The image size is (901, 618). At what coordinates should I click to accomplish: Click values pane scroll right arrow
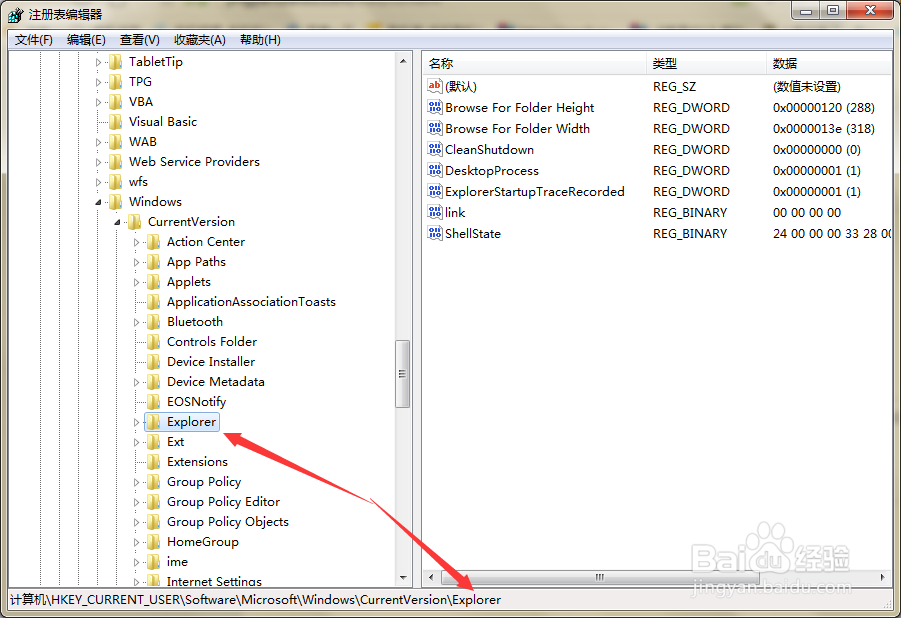pos(883,577)
